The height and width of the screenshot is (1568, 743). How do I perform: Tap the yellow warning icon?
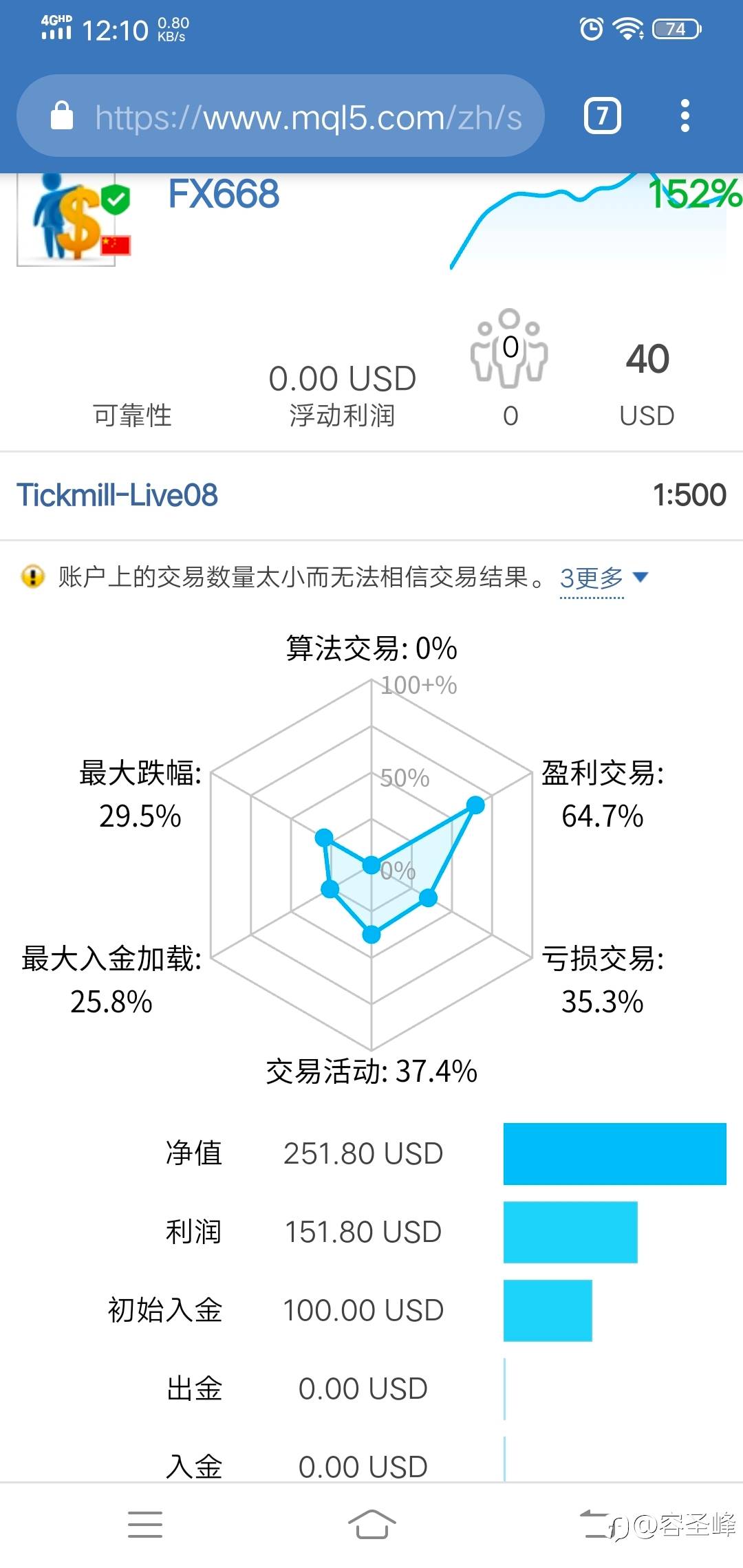(x=33, y=576)
